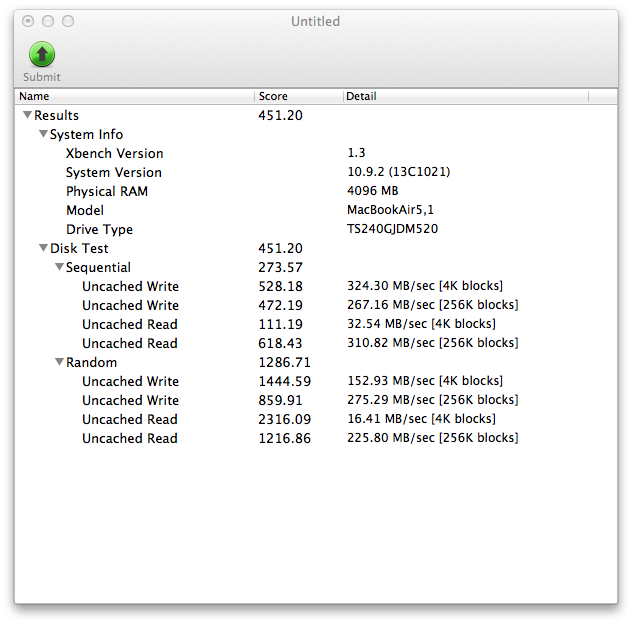Screen dimensions: 632x624
Task: Select the System Version row
Action: (316, 172)
